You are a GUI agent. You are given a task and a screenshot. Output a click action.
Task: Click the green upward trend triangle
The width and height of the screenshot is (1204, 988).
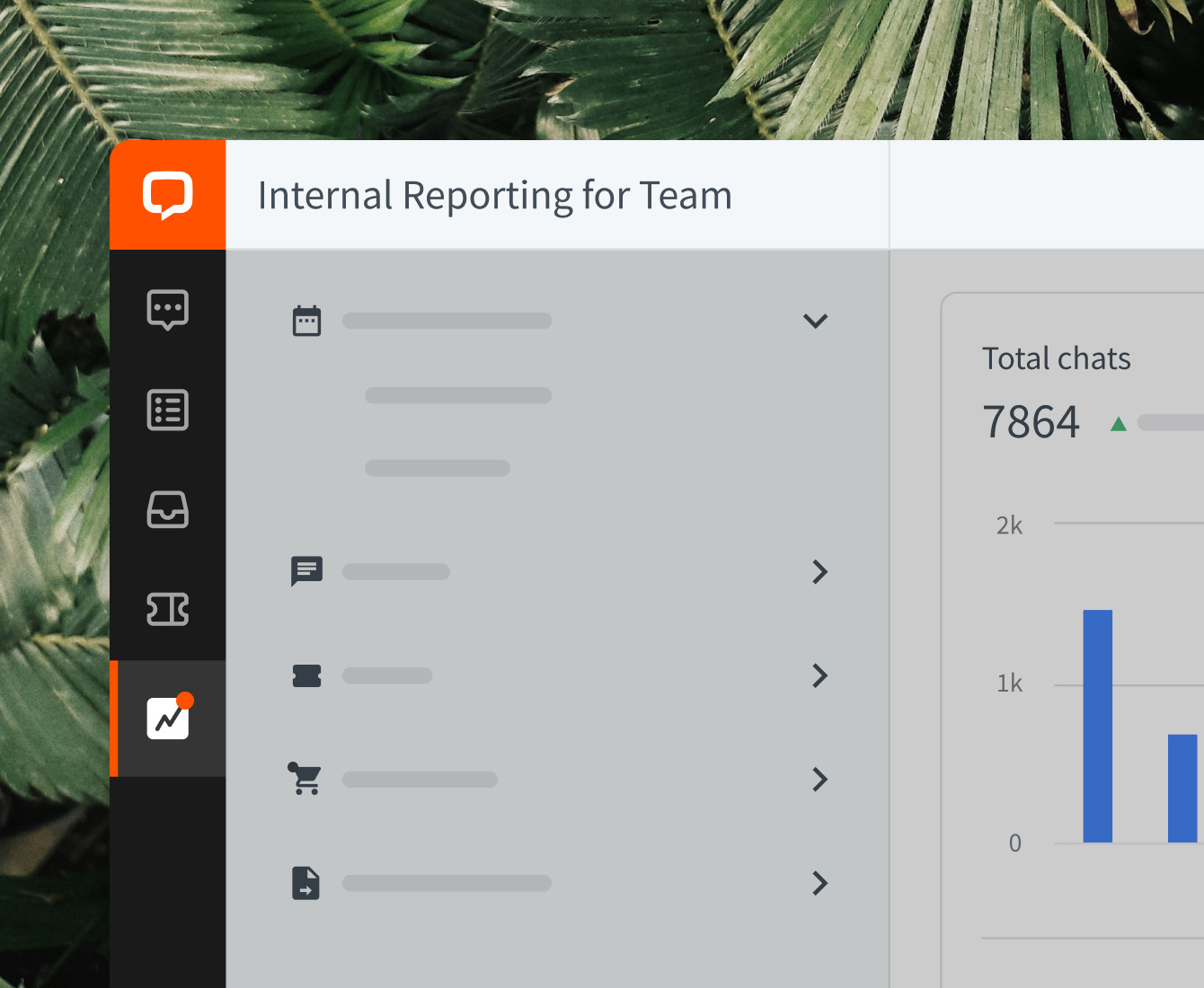[x=1119, y=424]
